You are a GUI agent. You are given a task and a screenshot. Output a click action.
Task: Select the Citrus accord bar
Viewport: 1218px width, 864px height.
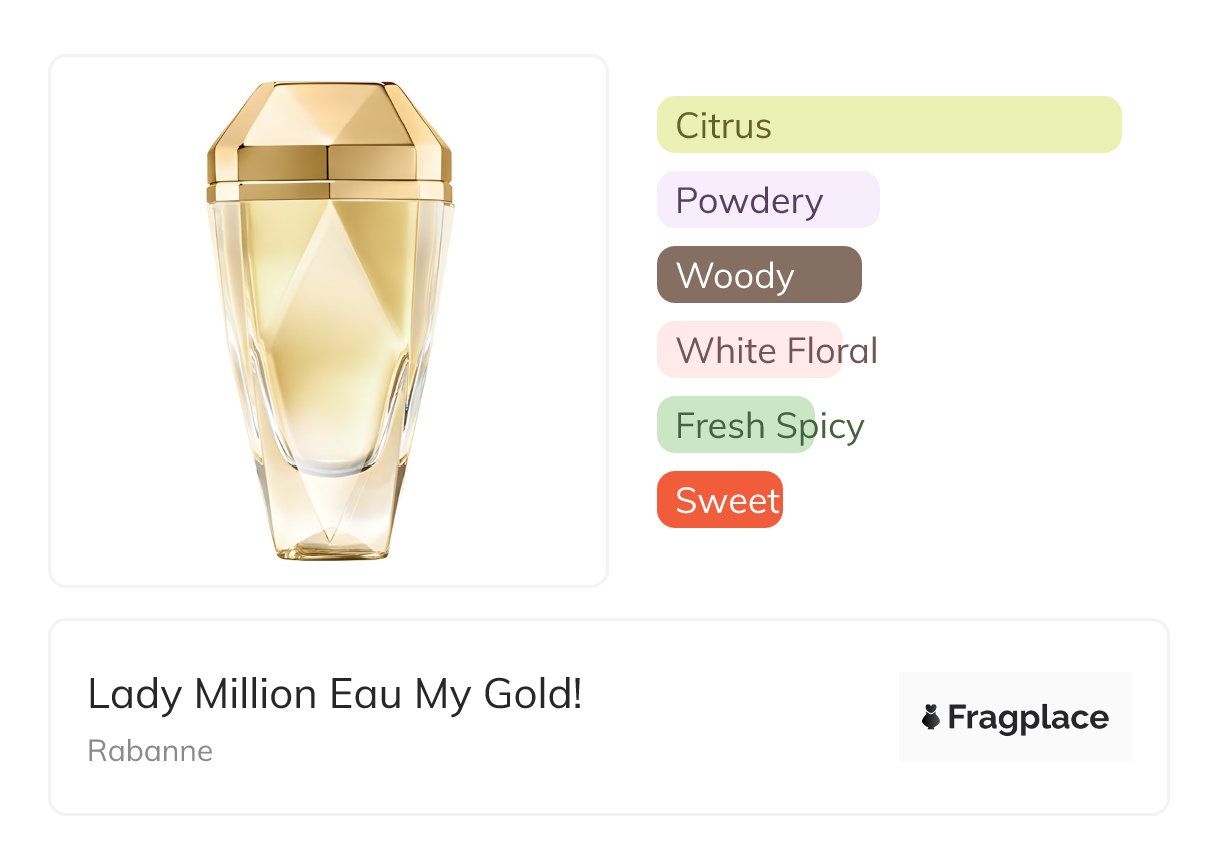point(888,125)
